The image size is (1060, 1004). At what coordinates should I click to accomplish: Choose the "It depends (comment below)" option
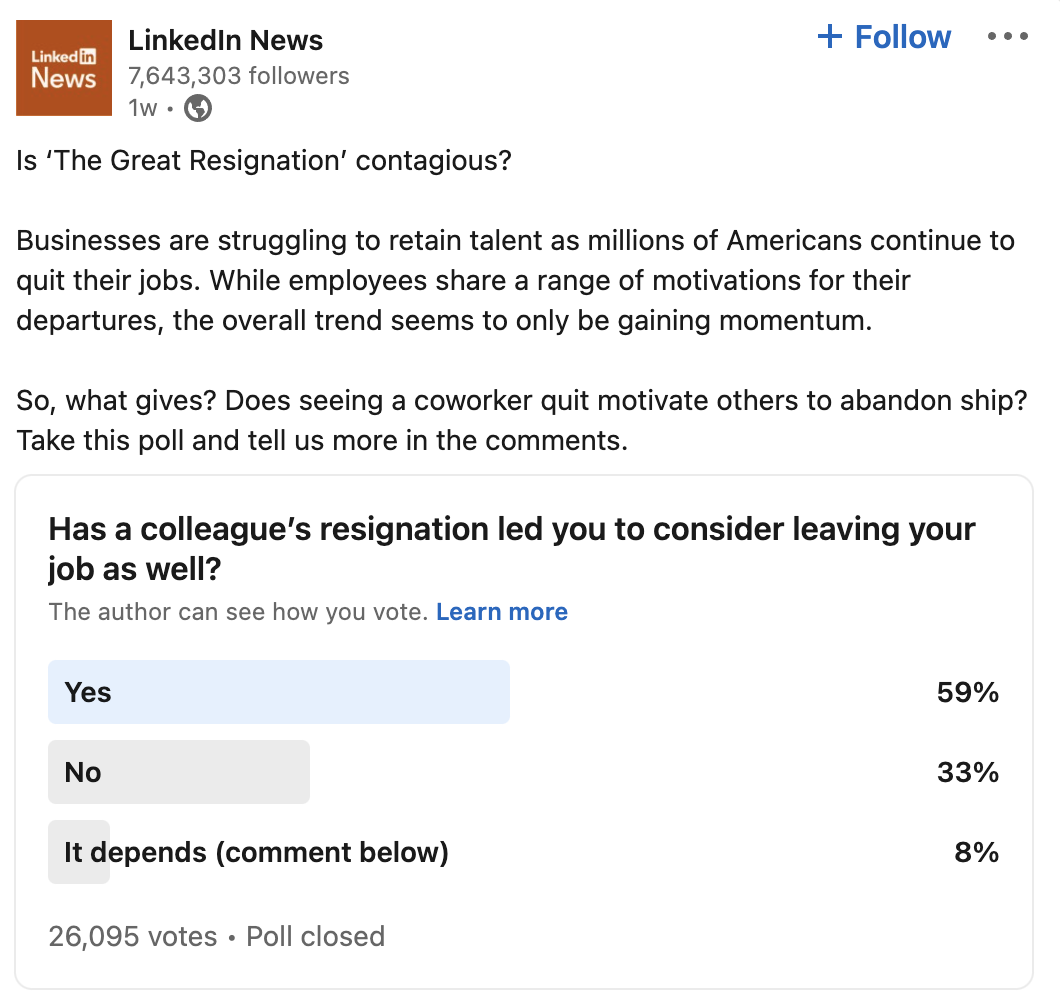click(x=256, y=852)
